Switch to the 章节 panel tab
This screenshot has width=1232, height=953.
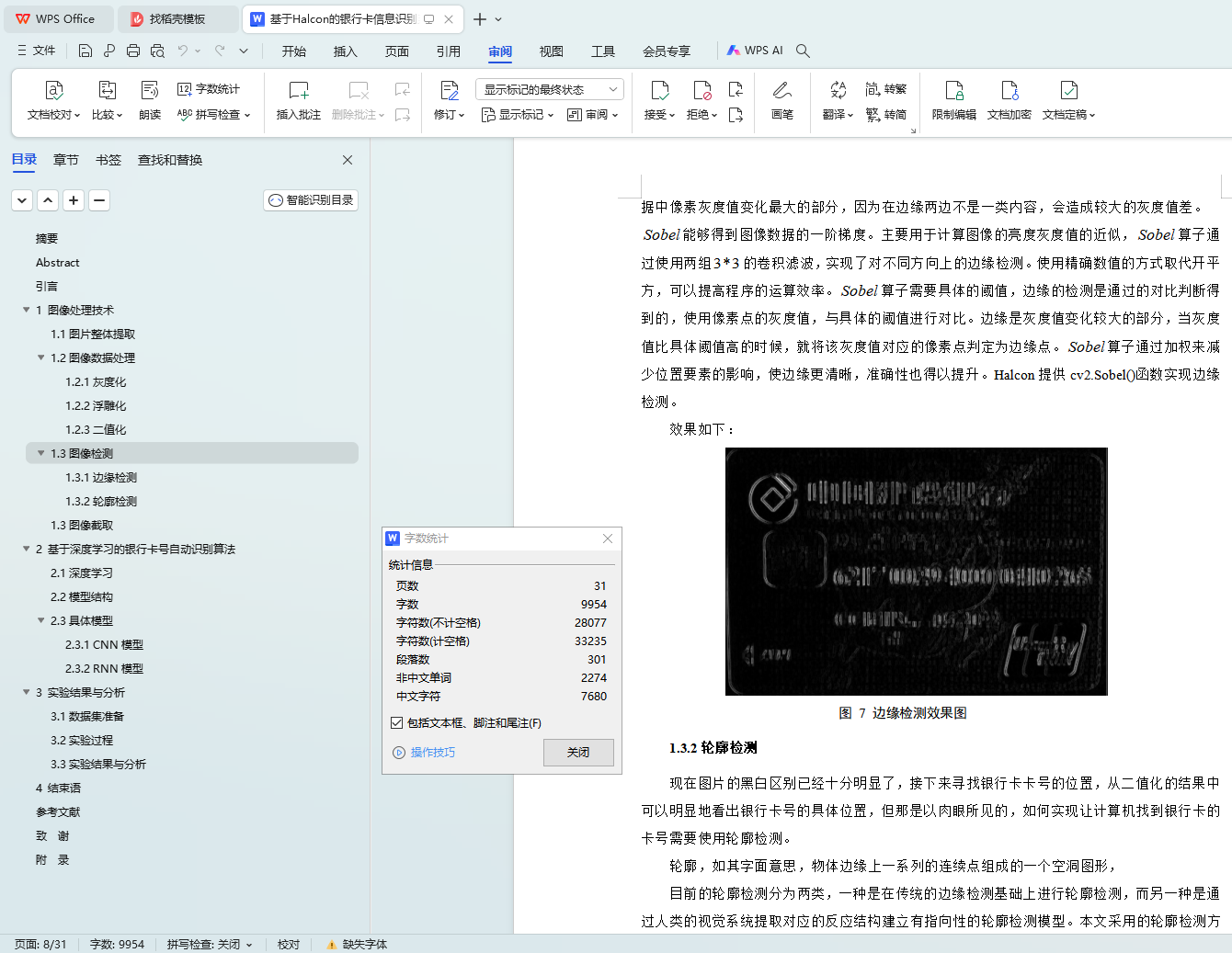tap(66, 160)
